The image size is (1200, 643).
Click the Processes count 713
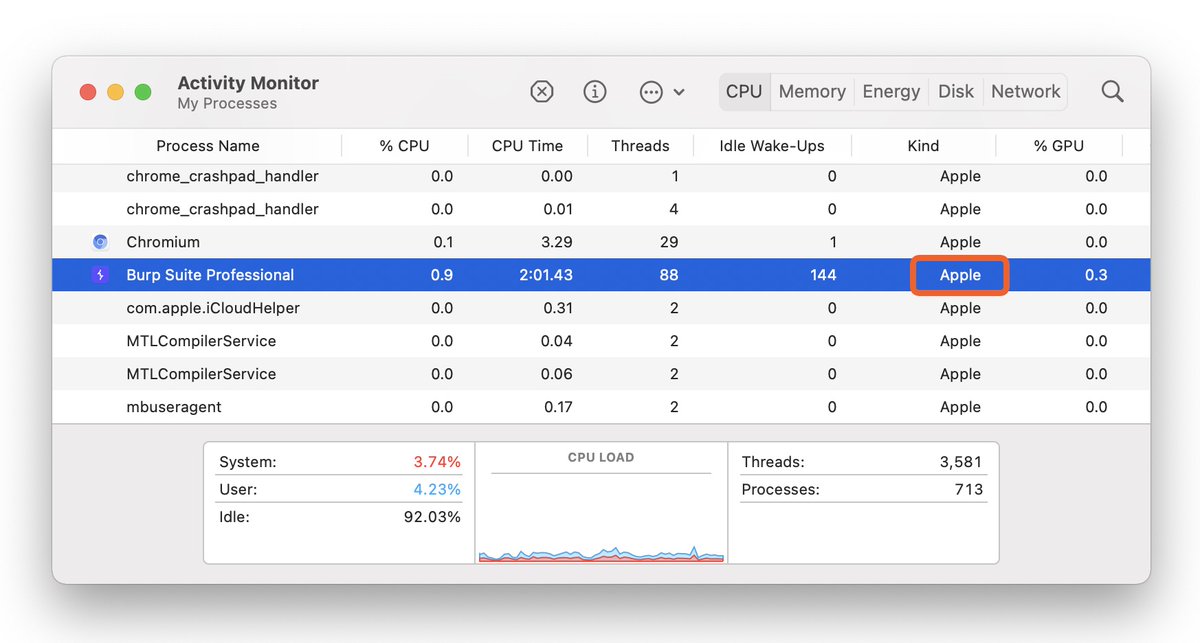pos(969,490)
